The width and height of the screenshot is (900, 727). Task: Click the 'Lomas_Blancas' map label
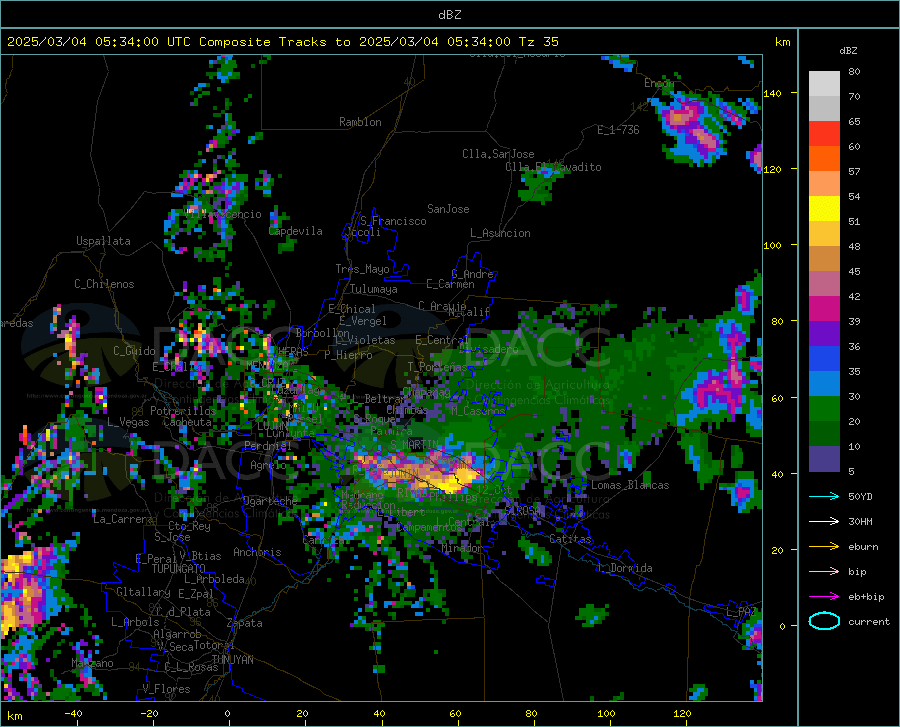[630, 485]
